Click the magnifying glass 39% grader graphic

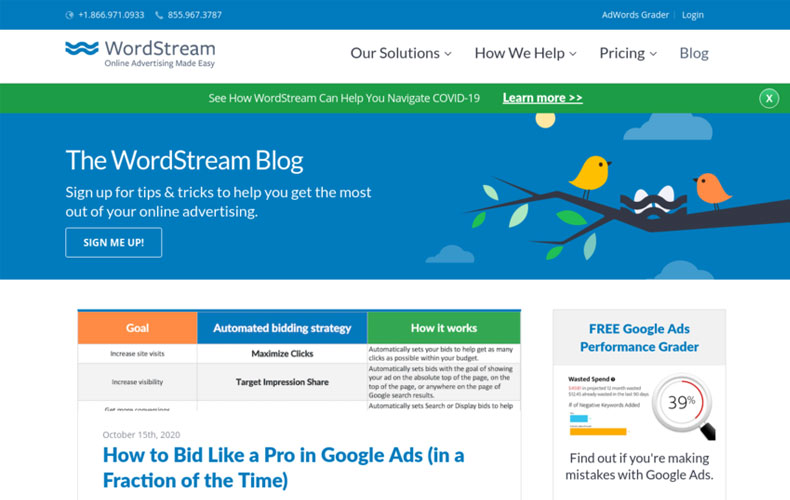click(x=683, y=406)
